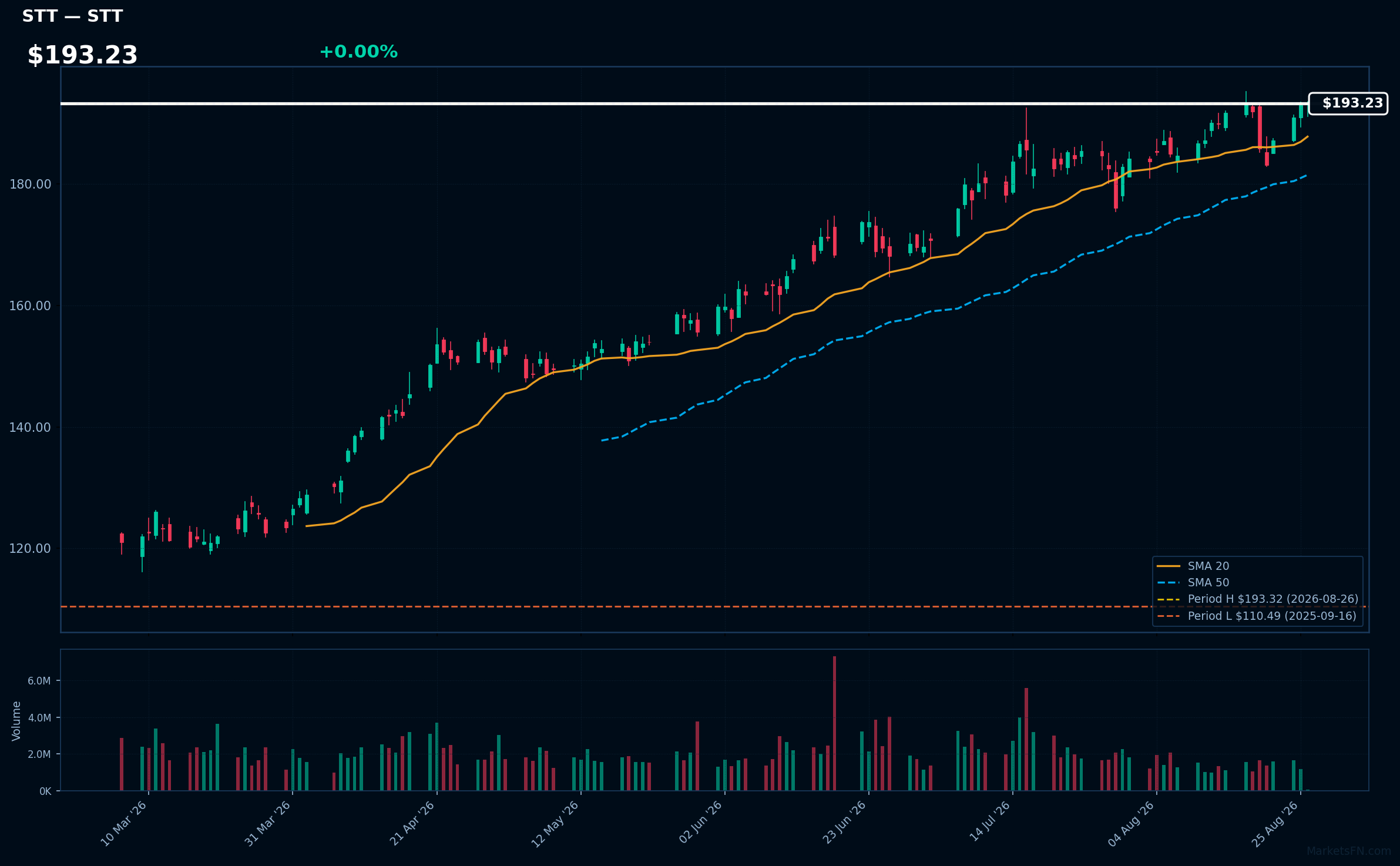Click the 23 Jun '26 date label
This screenshot has height=866, width=1400.
(844, 823)
